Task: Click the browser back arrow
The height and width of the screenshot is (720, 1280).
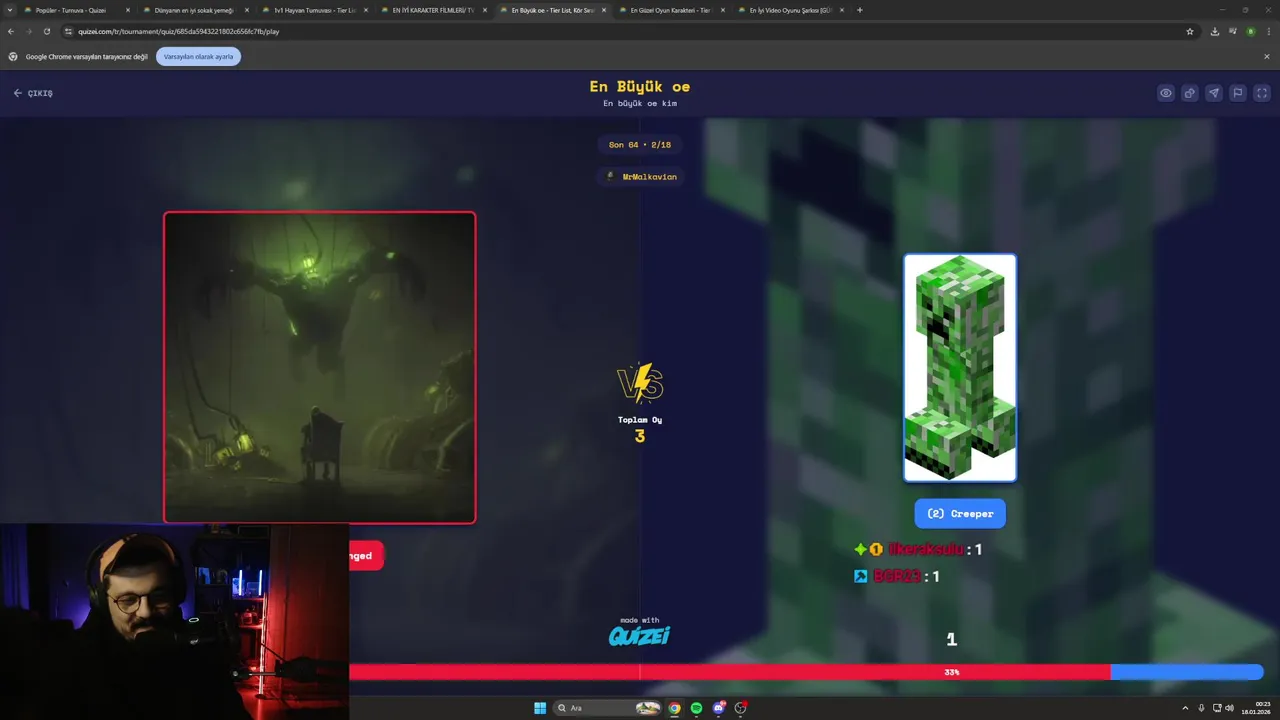Action: pyautogui.click(x=11, y=31)
